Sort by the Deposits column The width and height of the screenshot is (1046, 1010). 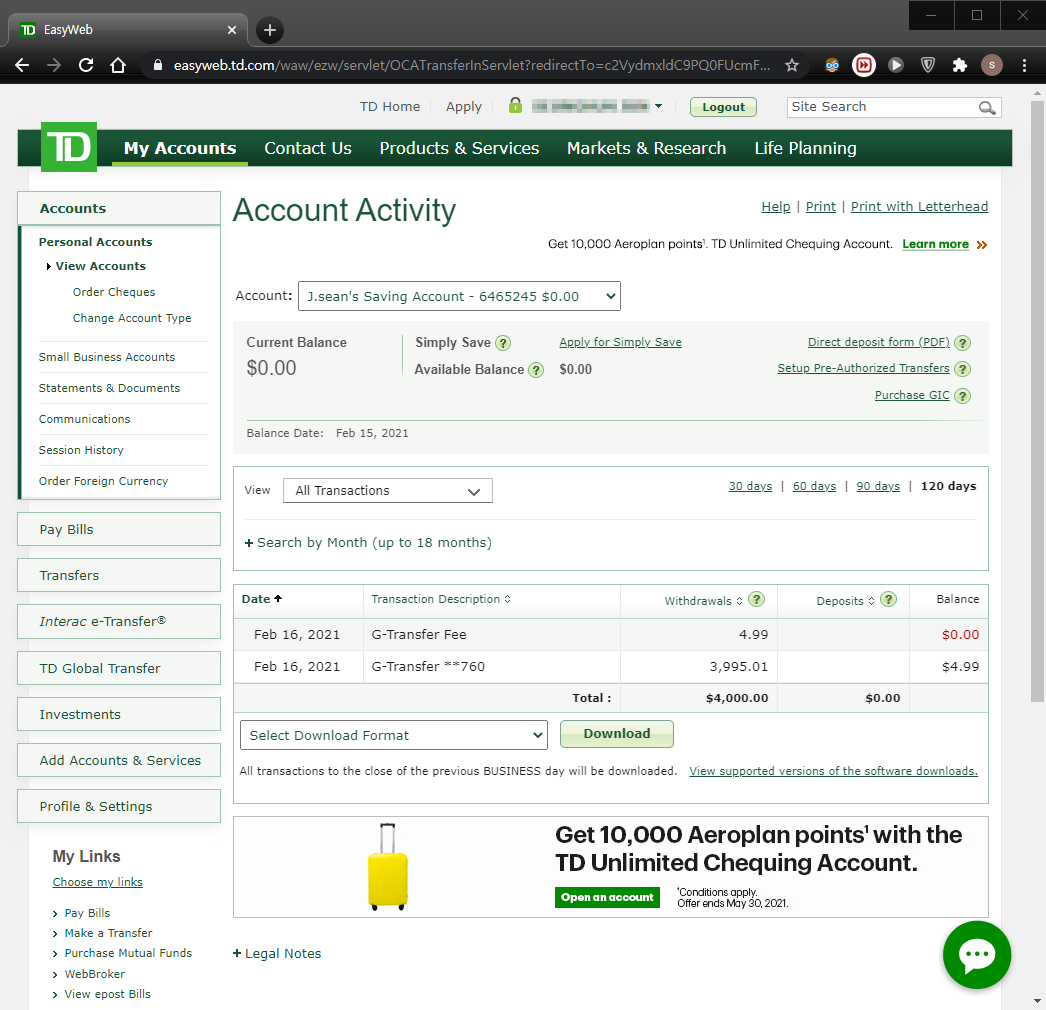coord(845,601)
